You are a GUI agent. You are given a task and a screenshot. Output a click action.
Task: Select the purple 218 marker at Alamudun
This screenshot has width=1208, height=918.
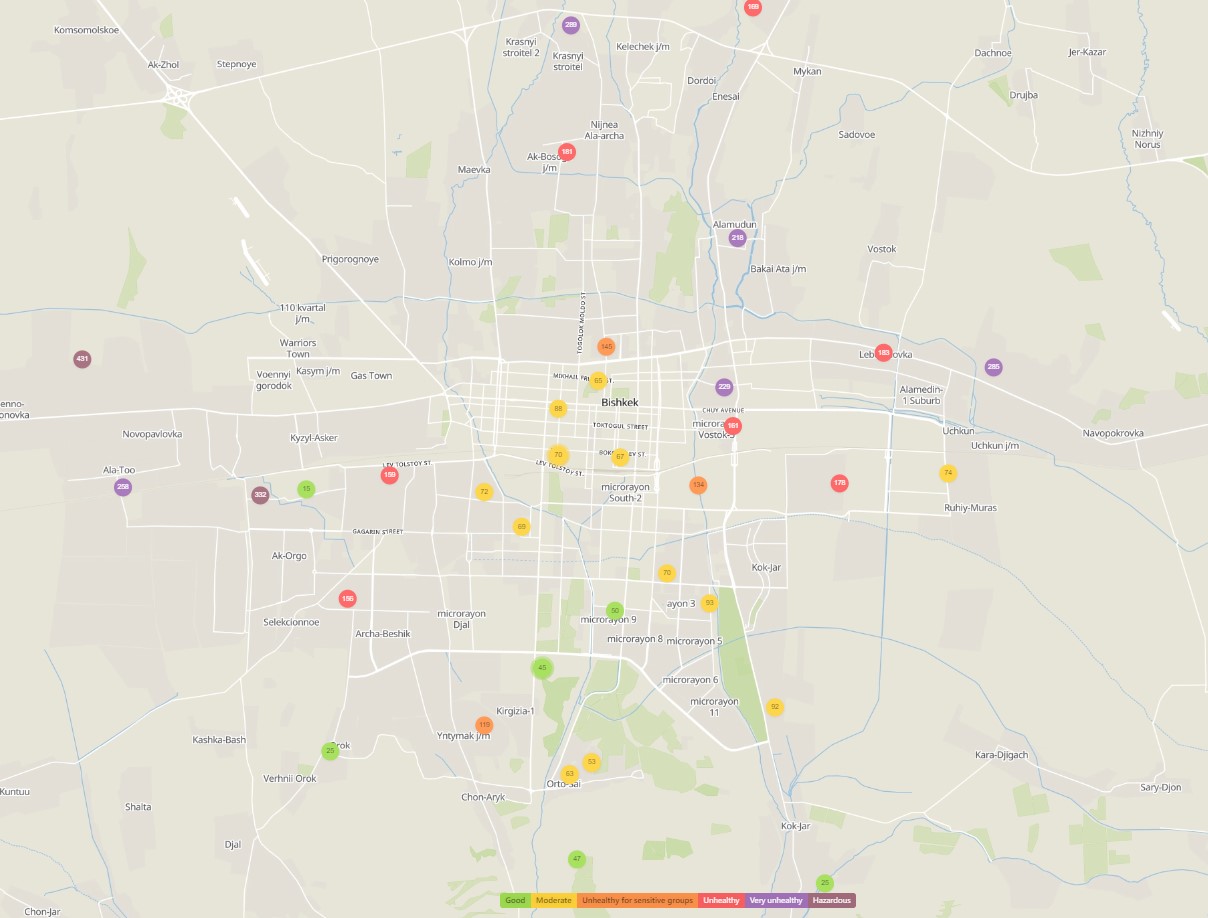click(737, 238)
